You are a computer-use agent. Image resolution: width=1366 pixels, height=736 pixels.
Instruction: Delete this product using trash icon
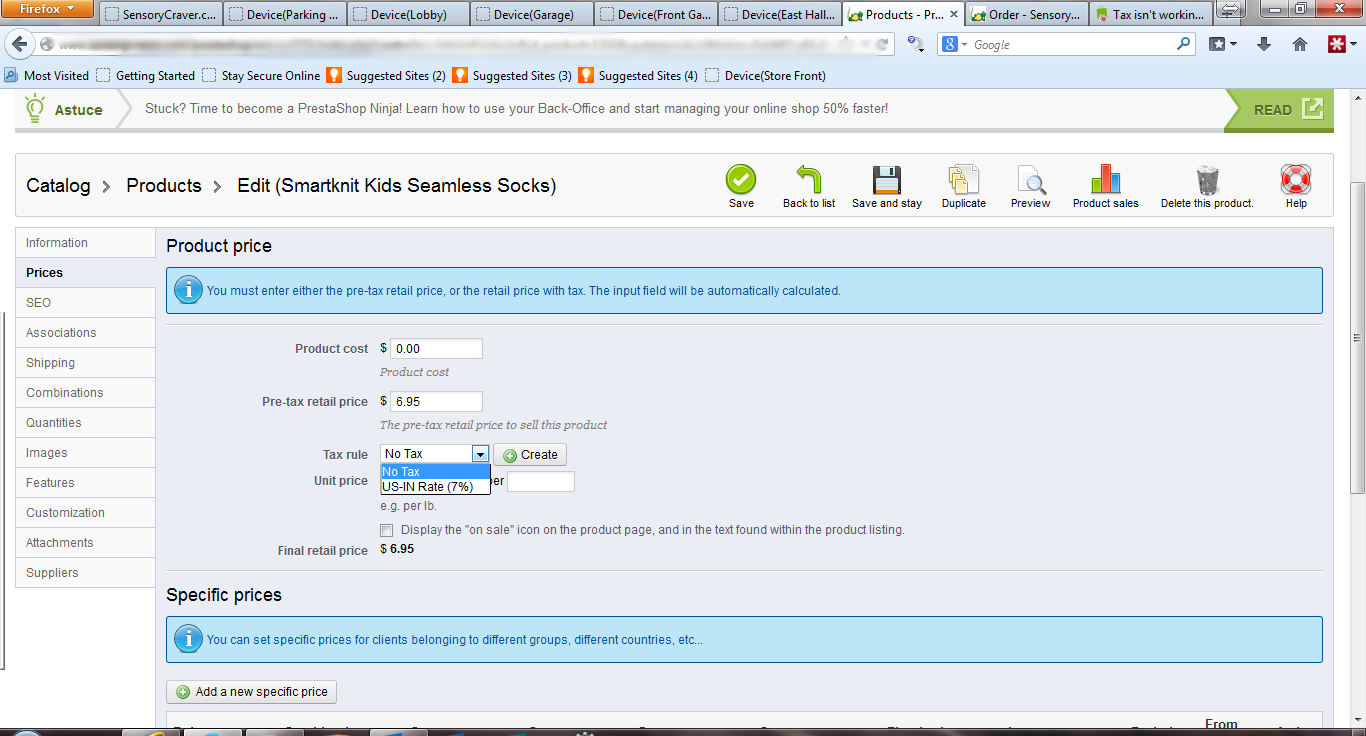click(1207, 179)
